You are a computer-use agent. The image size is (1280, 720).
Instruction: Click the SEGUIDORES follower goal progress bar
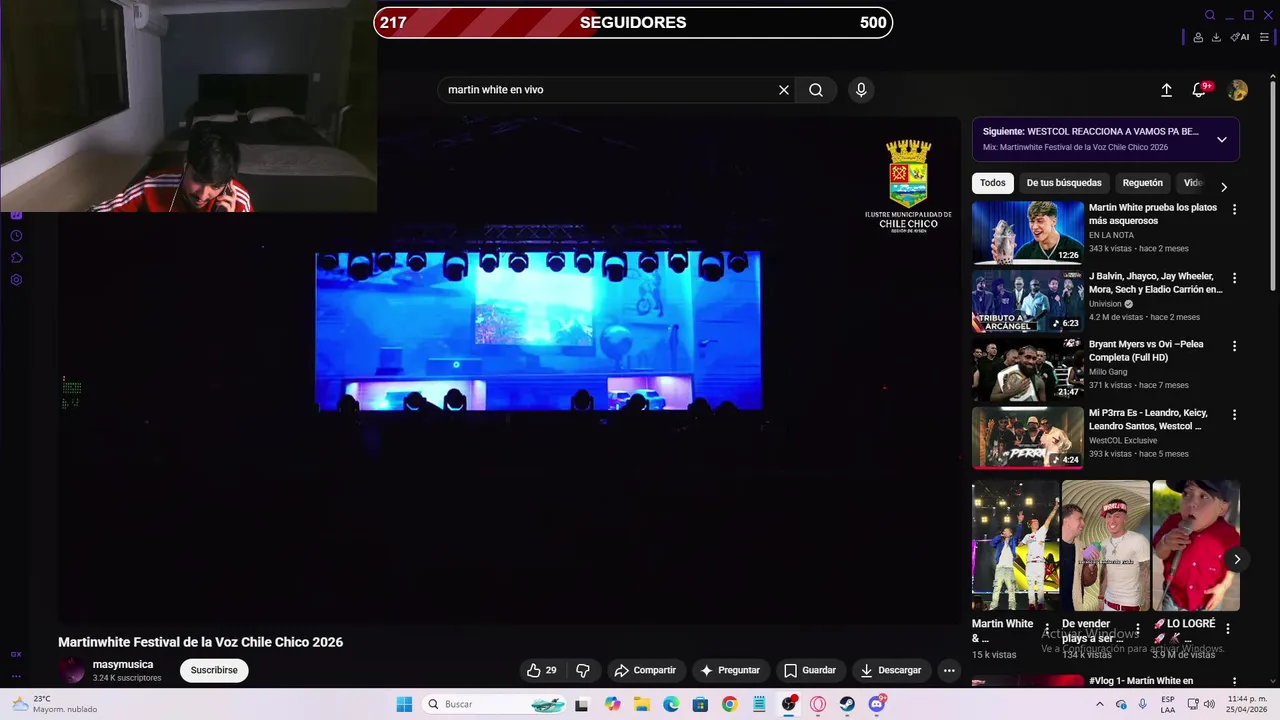pyautogui.click(x=633, y=22)
